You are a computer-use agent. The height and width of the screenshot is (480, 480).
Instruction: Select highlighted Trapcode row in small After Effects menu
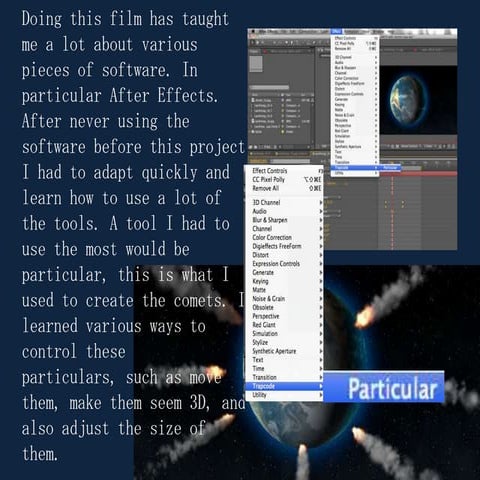(x=354, y=168)
